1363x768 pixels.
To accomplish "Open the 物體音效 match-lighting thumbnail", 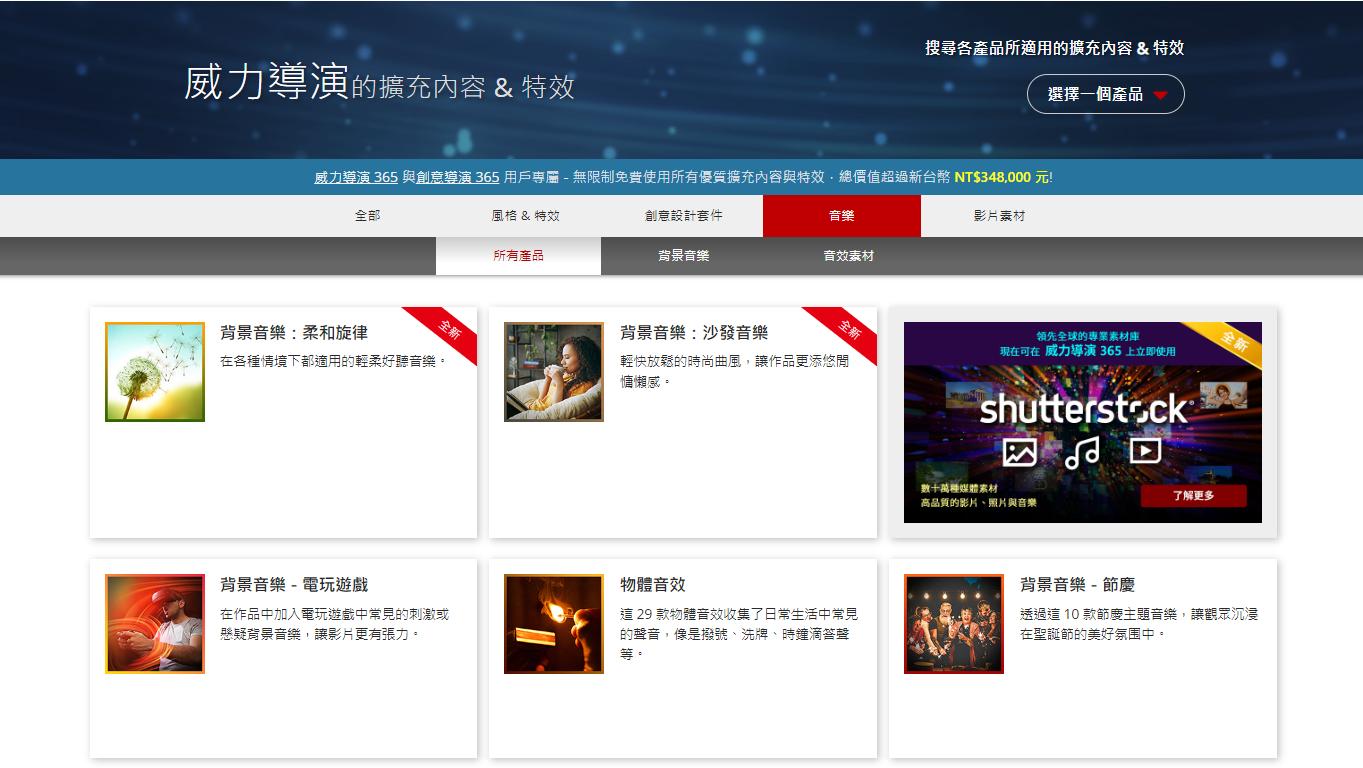I will [x=554, y=624].
